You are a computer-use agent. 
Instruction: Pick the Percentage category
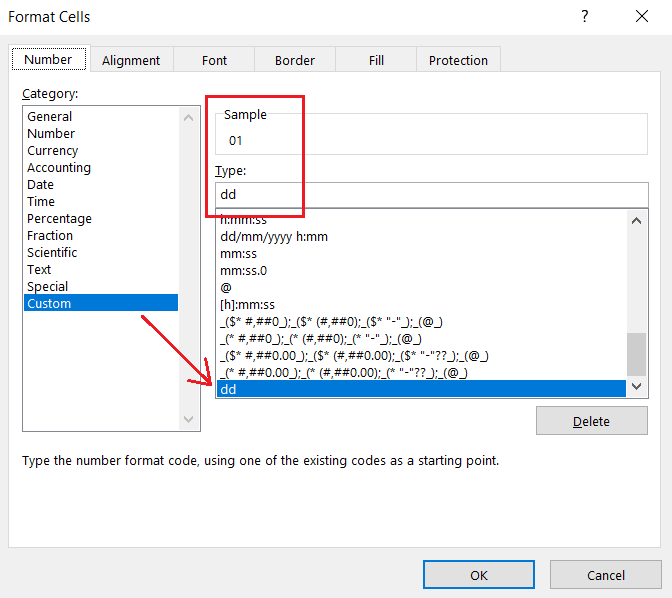coord(59,219)
